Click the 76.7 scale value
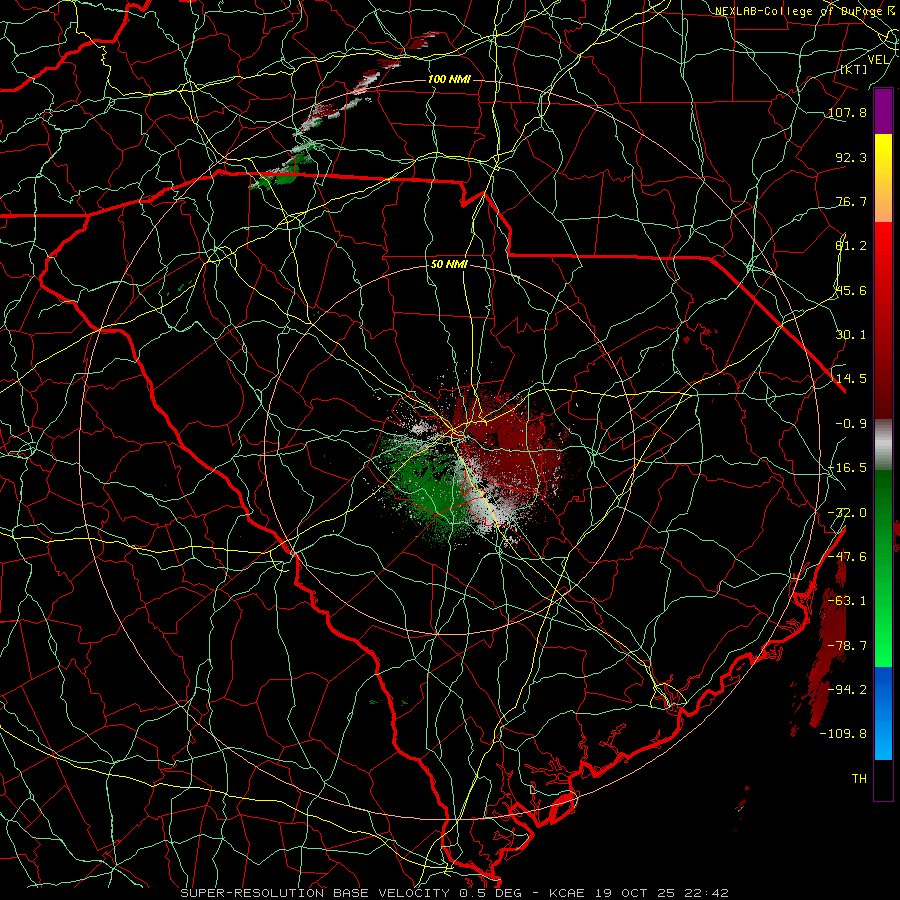Image resolution: width=900 pixels, height=900 pixels. click(851, 201)
